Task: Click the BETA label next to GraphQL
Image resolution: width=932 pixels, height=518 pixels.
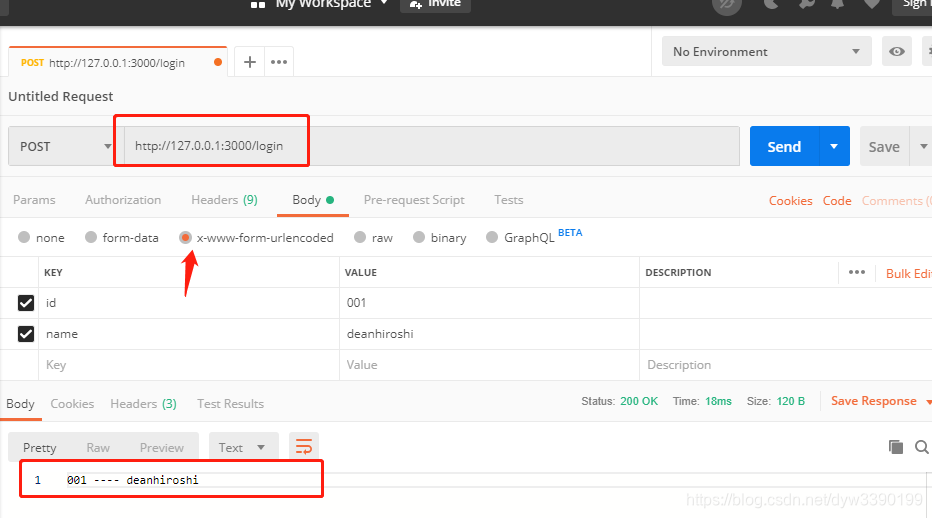Action: pos(570,233)
